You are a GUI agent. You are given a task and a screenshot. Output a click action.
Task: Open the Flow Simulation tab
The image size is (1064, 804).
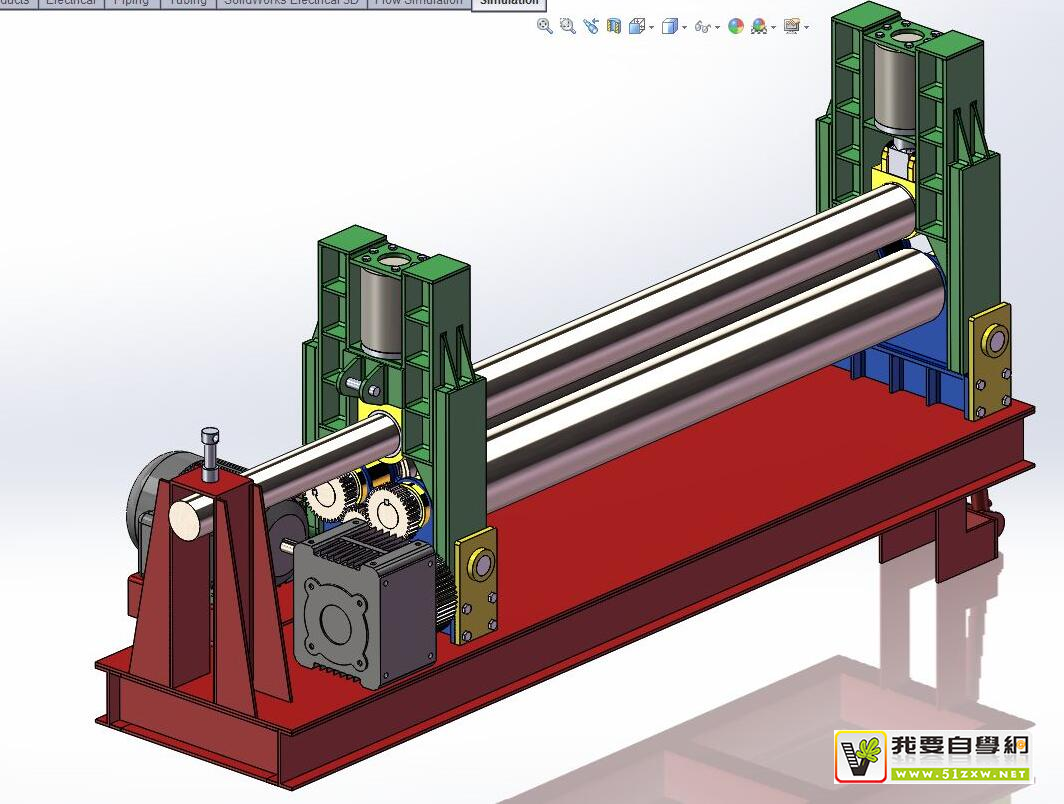tap(418, 3)
